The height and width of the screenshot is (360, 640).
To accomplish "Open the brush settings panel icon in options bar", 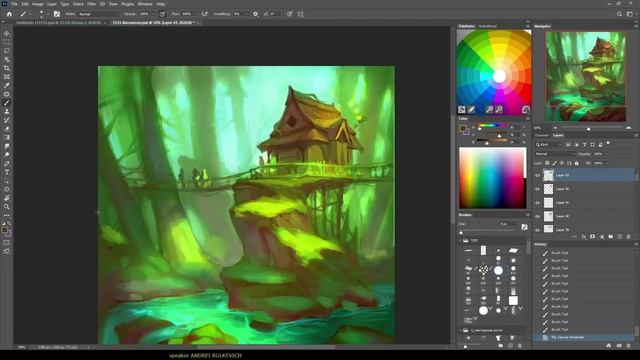I will (57, 14).
